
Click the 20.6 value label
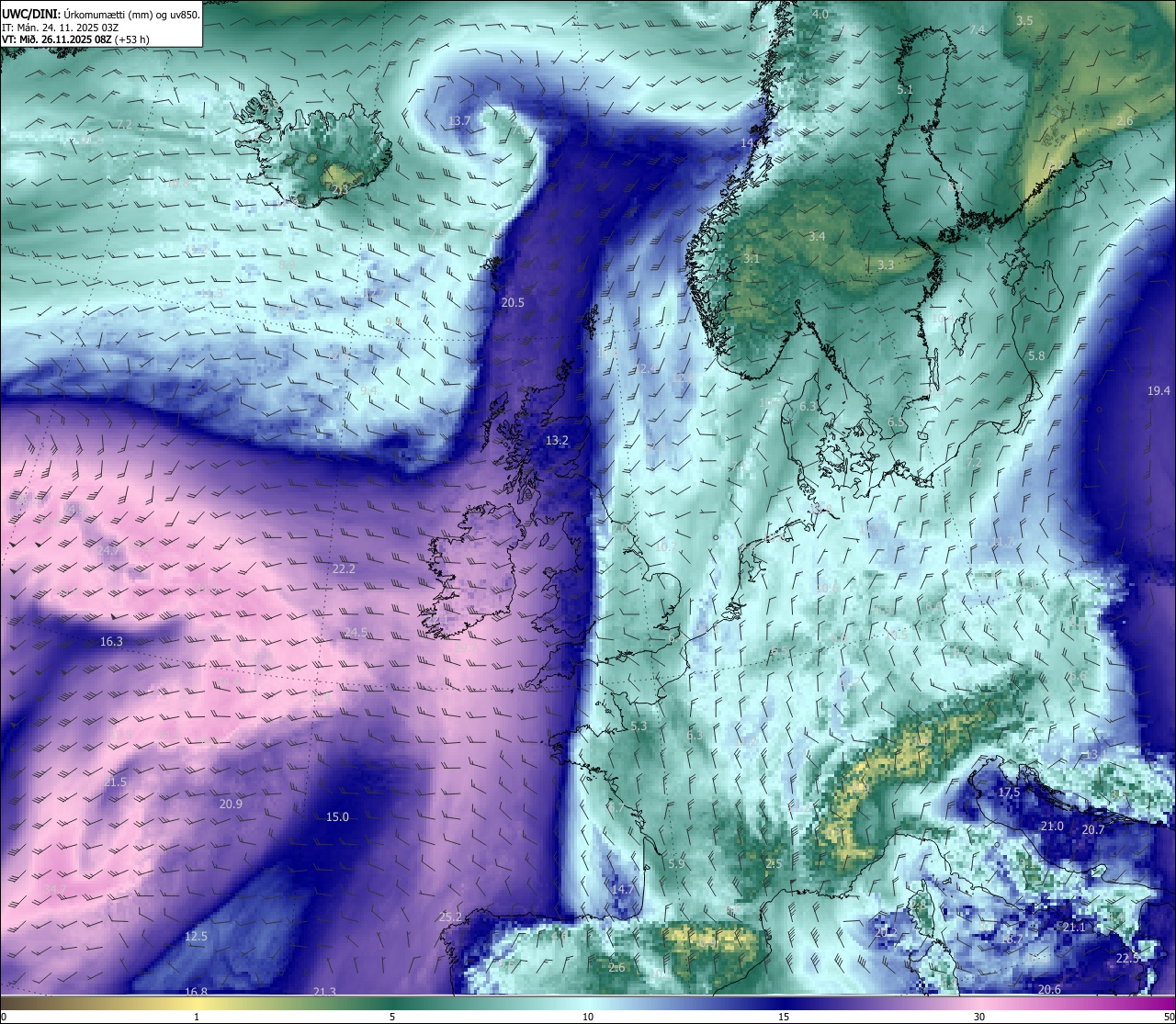click(x=1050, y=990)
